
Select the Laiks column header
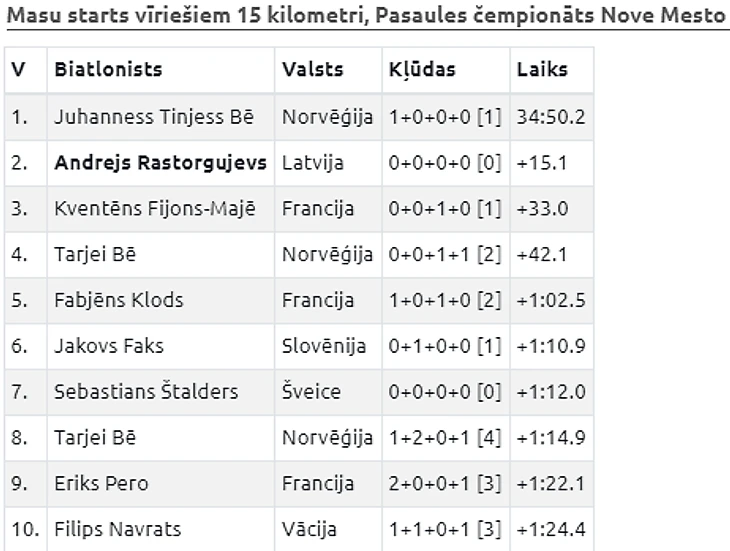[542, 70]
